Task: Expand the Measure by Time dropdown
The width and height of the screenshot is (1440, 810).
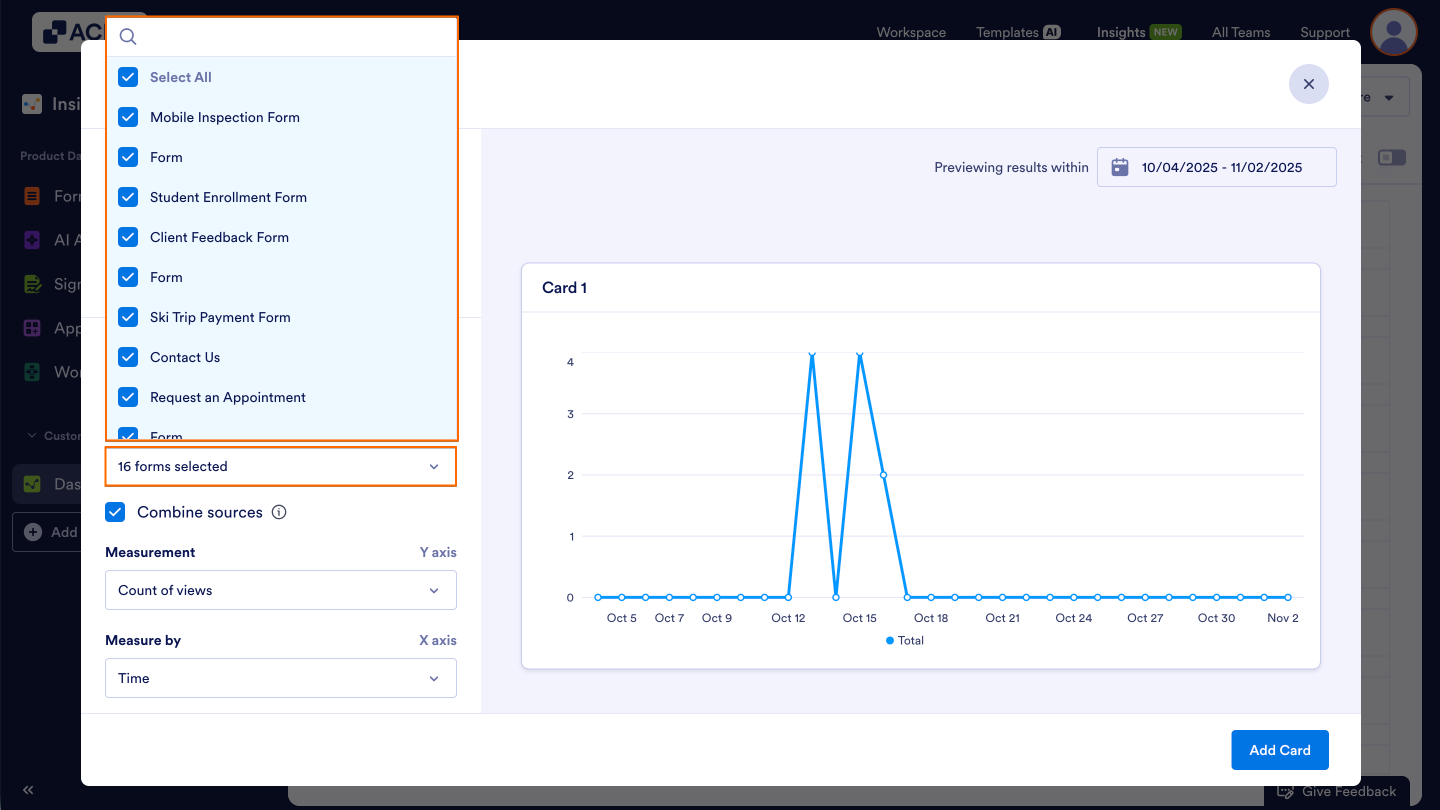Action: click(x=280, y=678)
